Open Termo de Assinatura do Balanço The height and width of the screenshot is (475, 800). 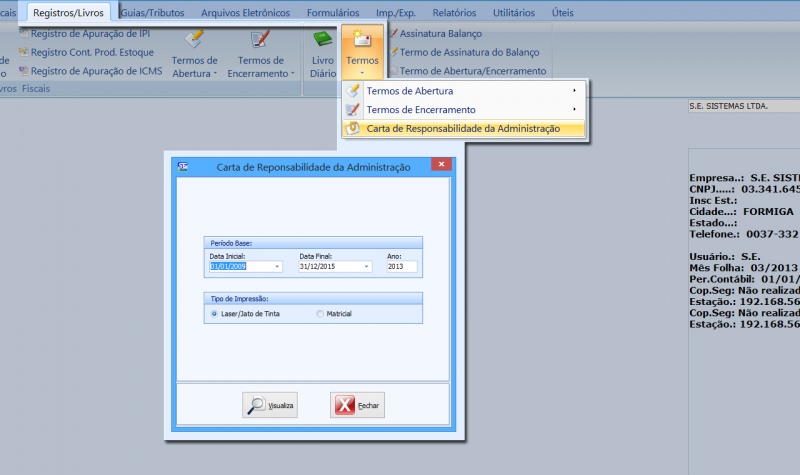pos(468,51)
